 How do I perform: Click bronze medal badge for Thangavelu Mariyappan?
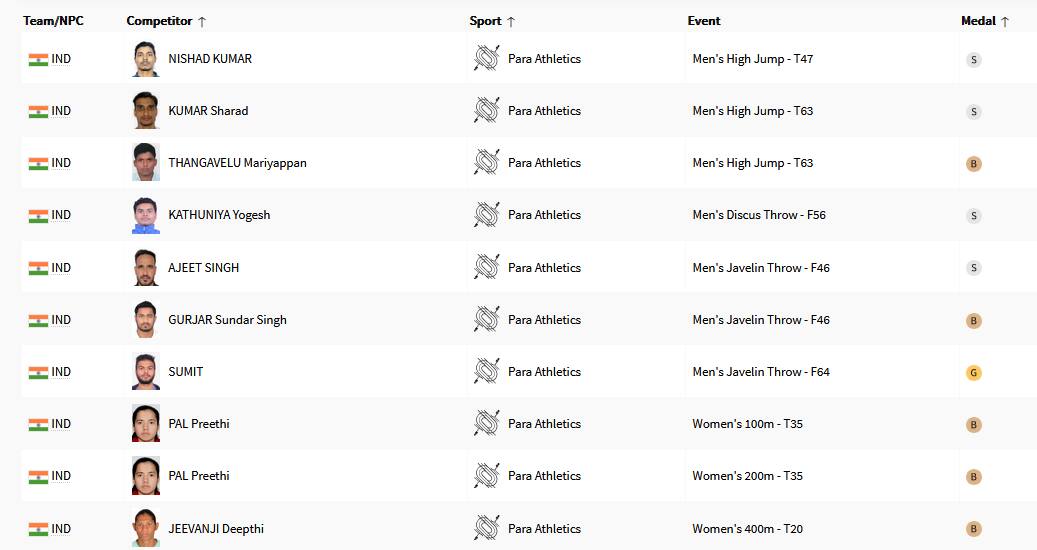point(974,164)
